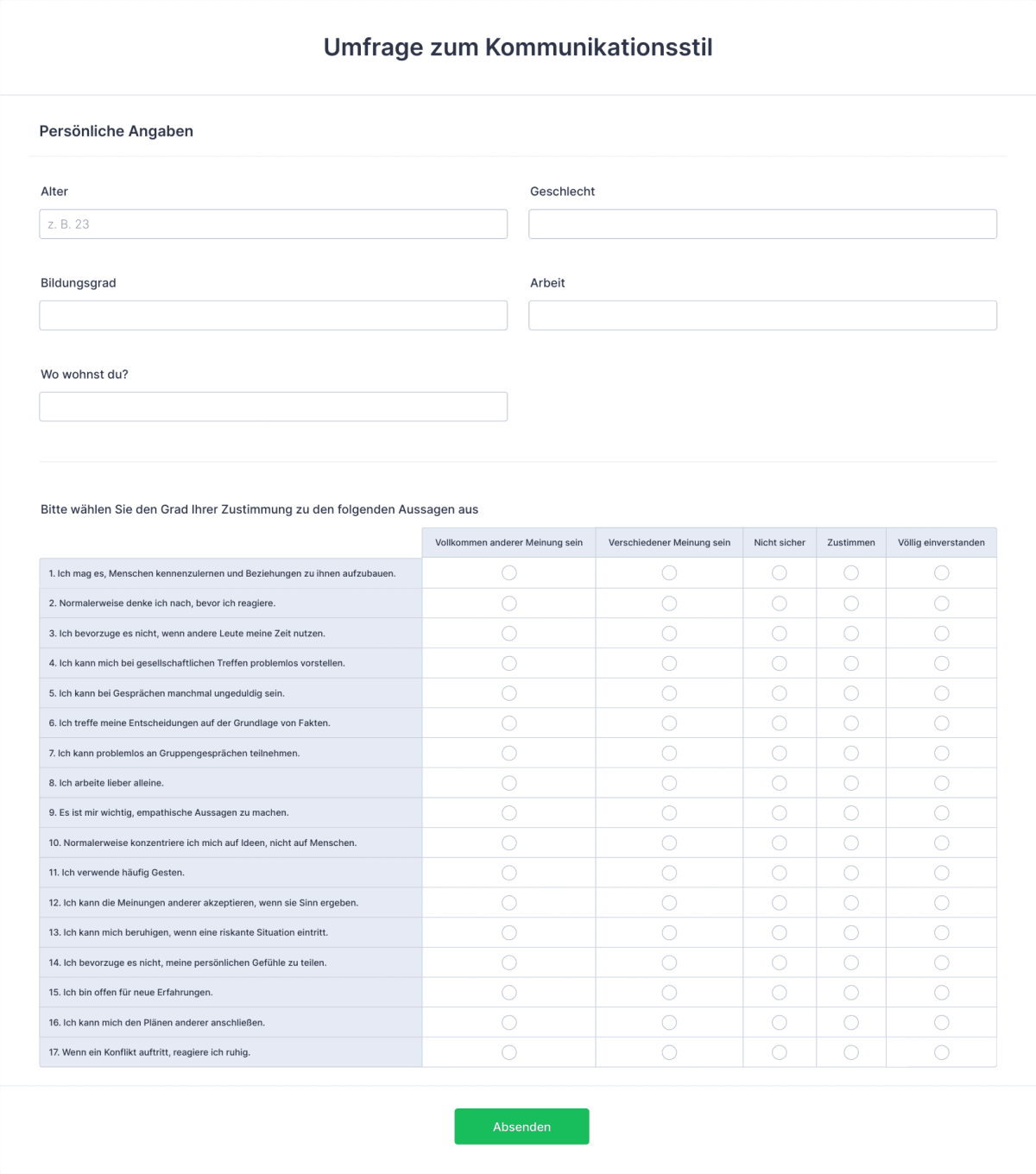The width and height of the screenshot is (1036, 1174).
Task: Click the Absenden button to submit
Action: tap(521, 1127)
